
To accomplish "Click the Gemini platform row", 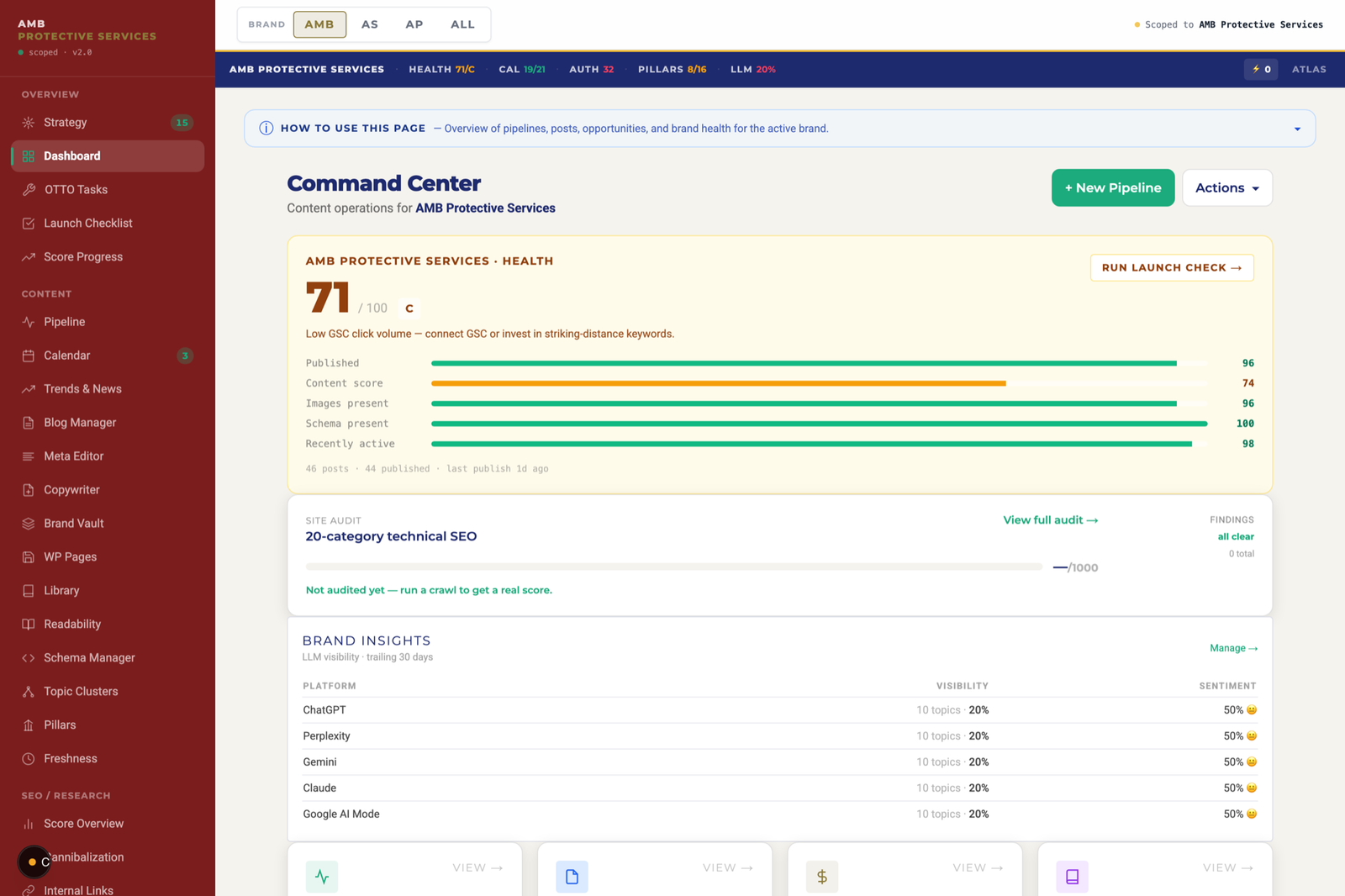I will tap(779, 762).
